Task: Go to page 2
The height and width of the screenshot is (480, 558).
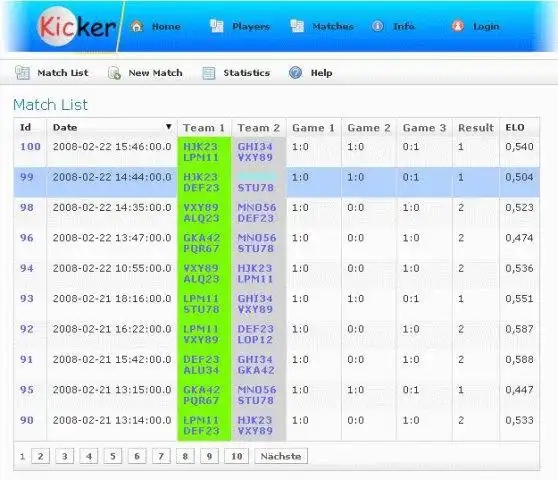Action: 40,456
